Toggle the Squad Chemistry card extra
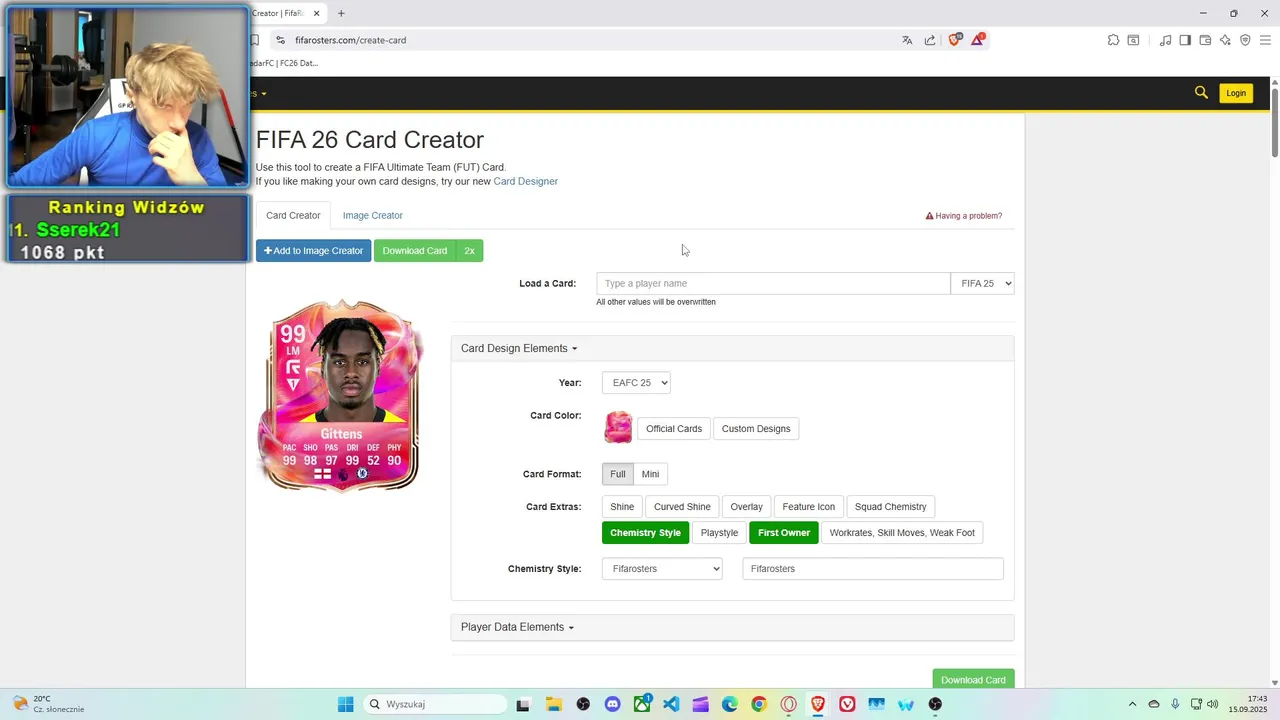The height and width of the screenshot is (720, 1280). coord(890,507)
